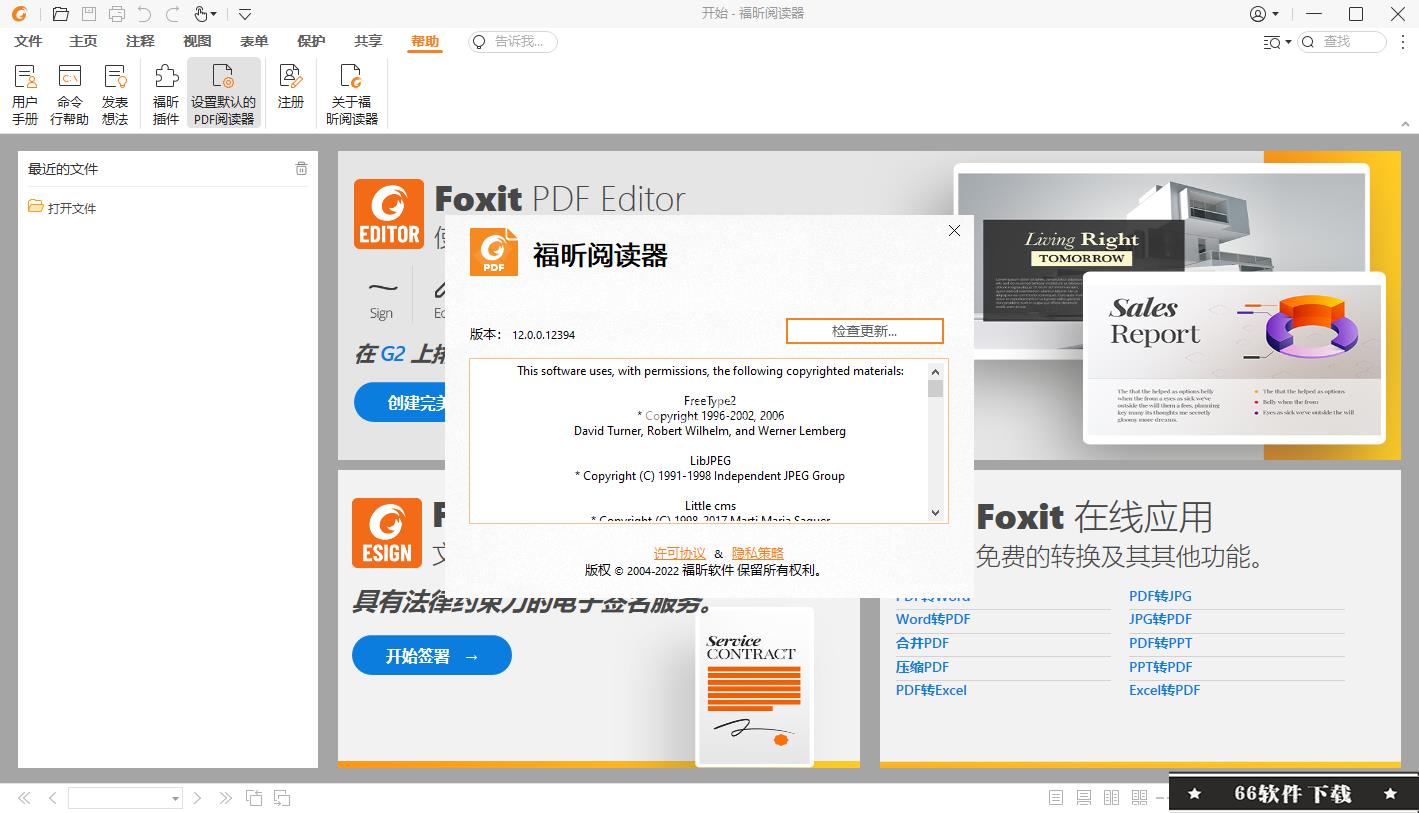Image resolution: width=1419 pixels, height=813 pixels.
Task: Clear recent files with trash icon
Action: [301, 168]
